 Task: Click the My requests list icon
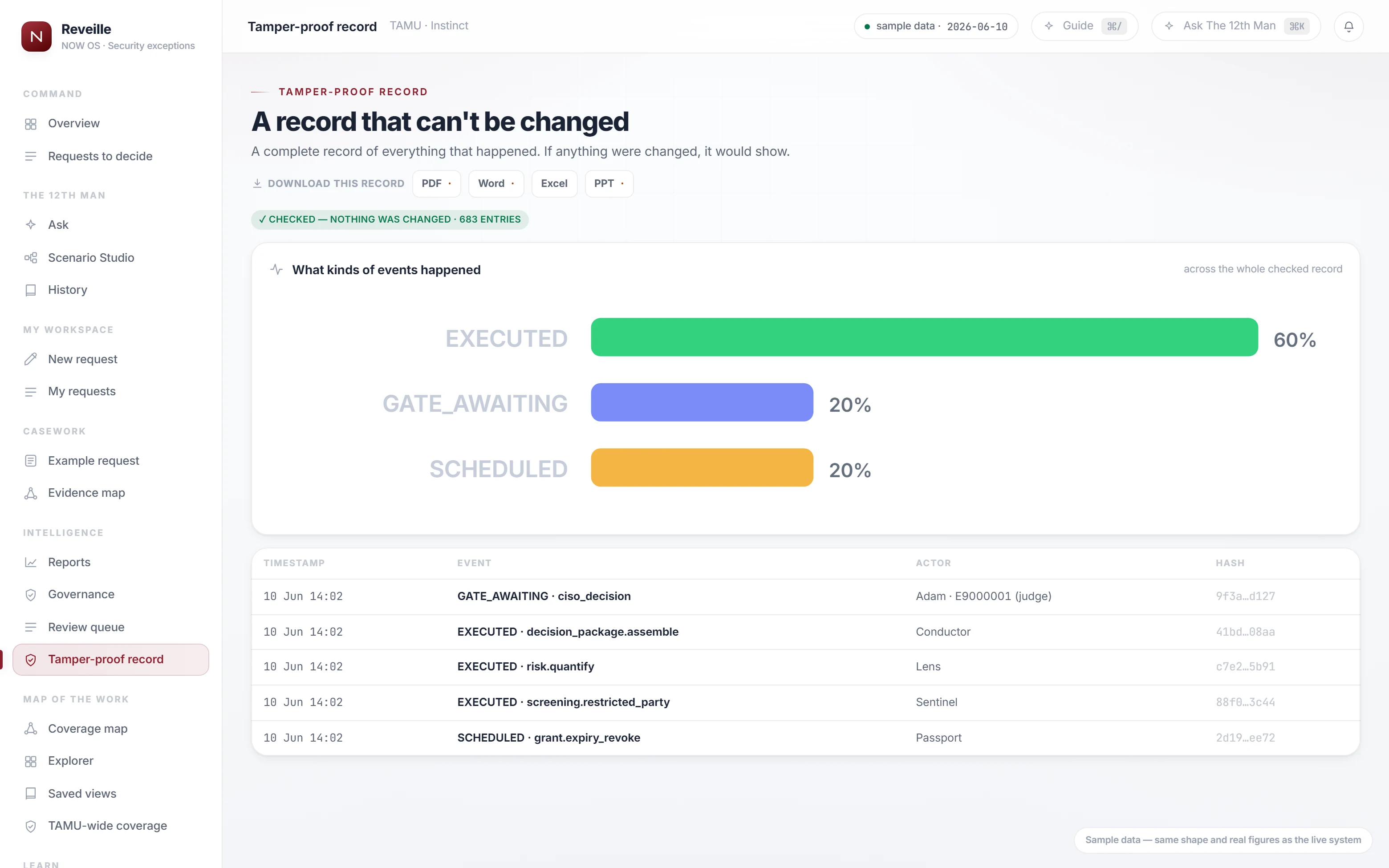[31, 392]
